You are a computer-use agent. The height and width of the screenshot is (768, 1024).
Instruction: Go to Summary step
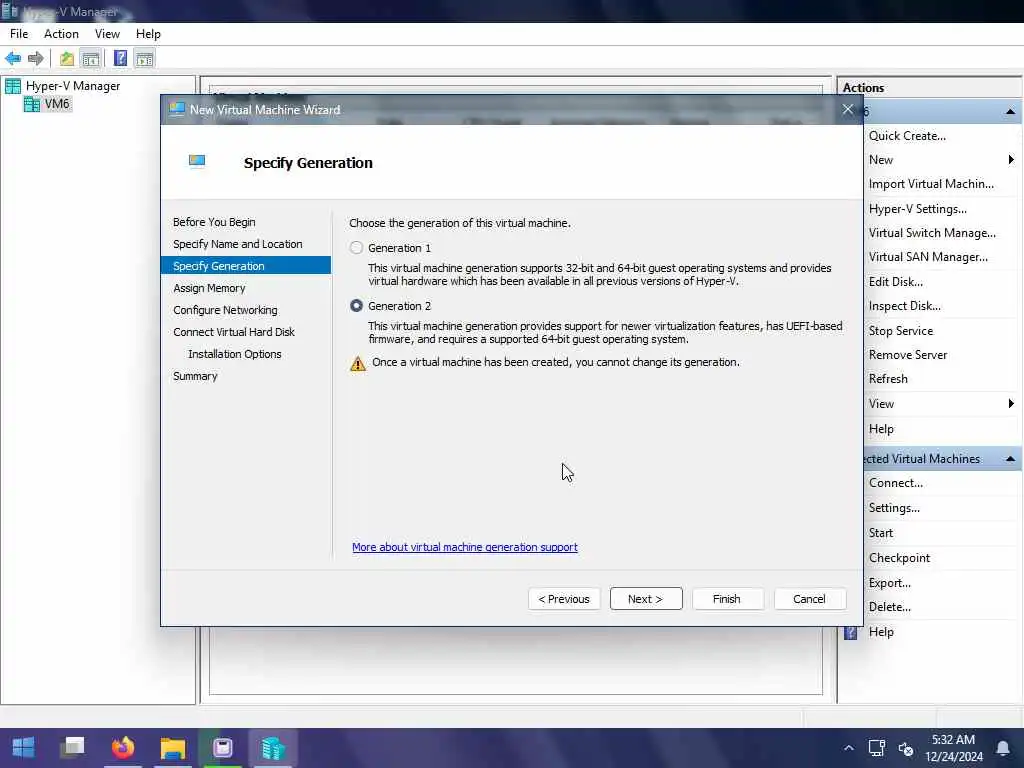195,376
